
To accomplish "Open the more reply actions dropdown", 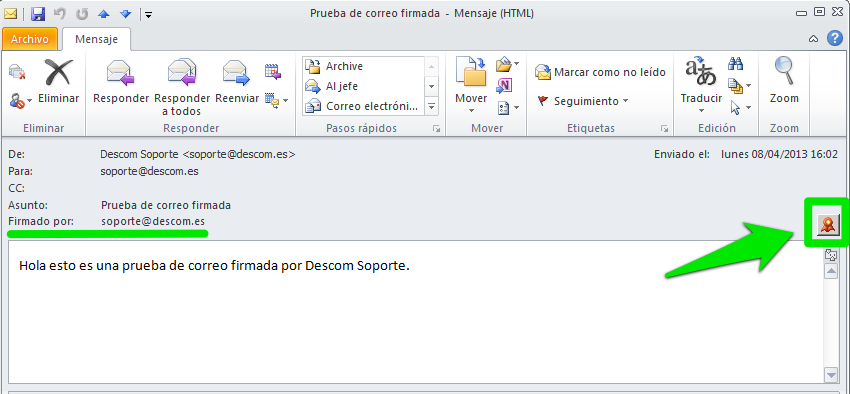I will tap(276, 100).
